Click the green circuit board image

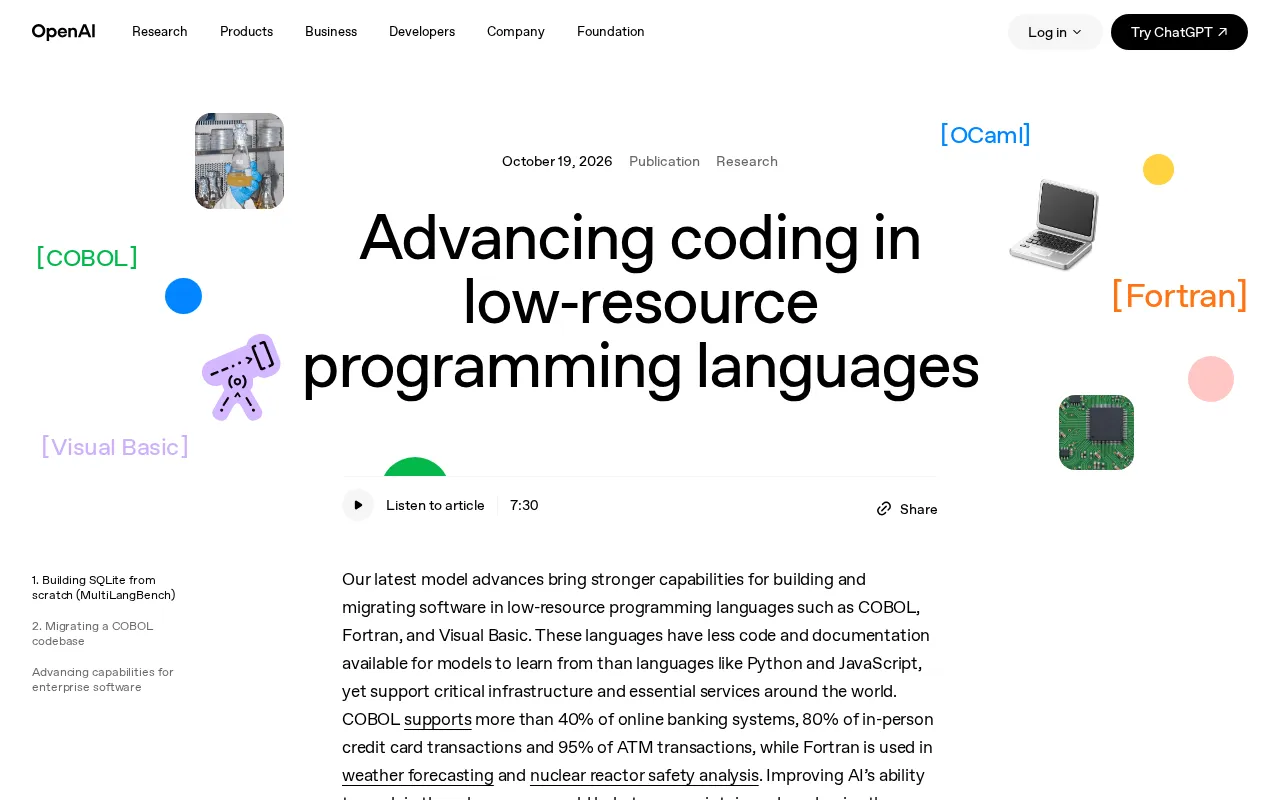[x=1096, y=432]
